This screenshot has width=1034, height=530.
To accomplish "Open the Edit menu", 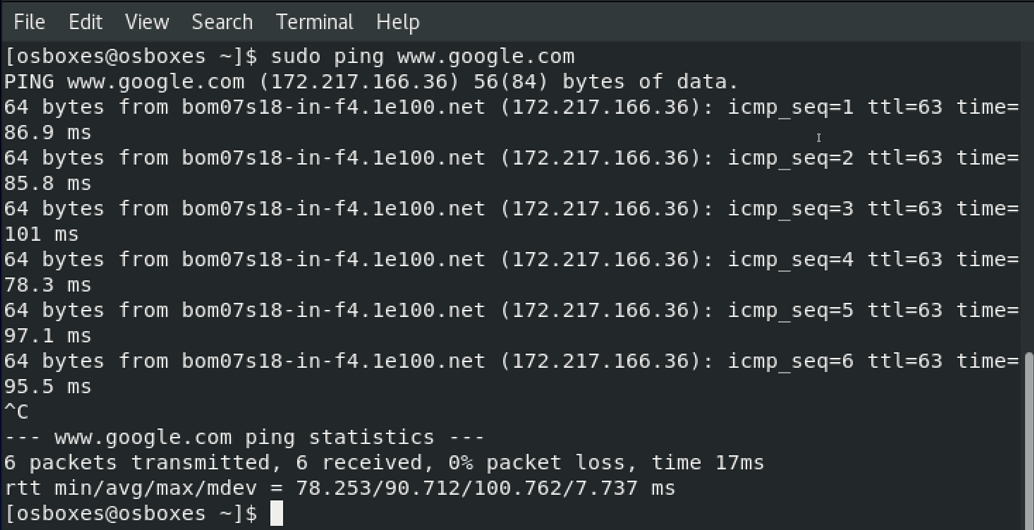I will tap(85, 21).
